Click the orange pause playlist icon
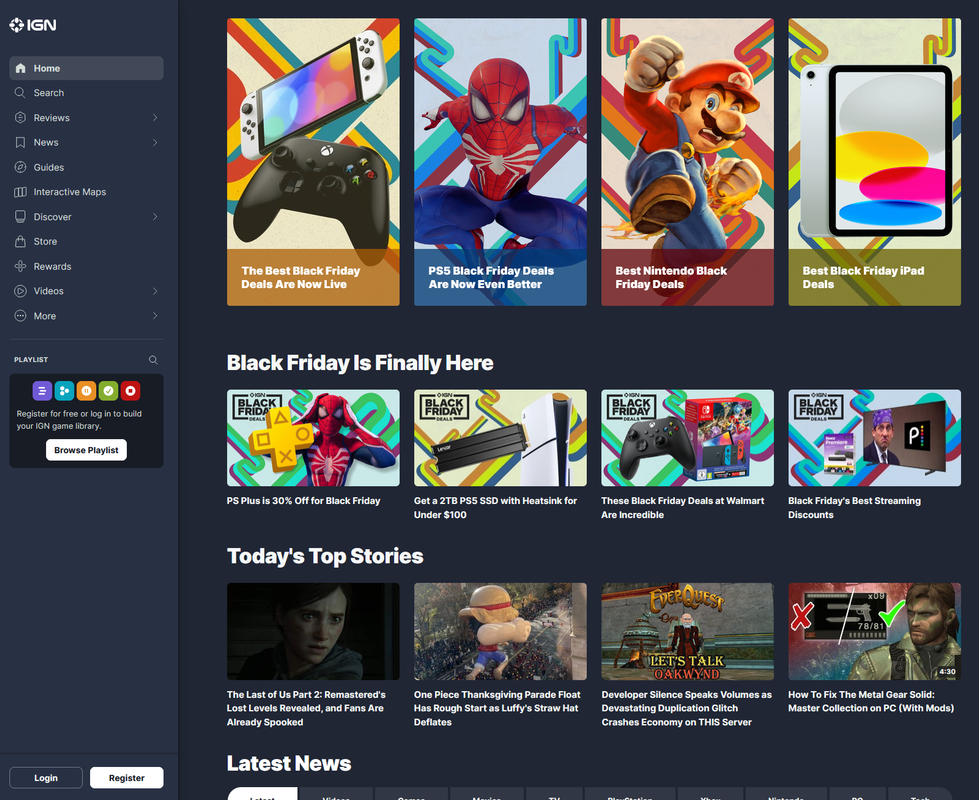Viewport: 979px width, 800px height. (86, 391)
